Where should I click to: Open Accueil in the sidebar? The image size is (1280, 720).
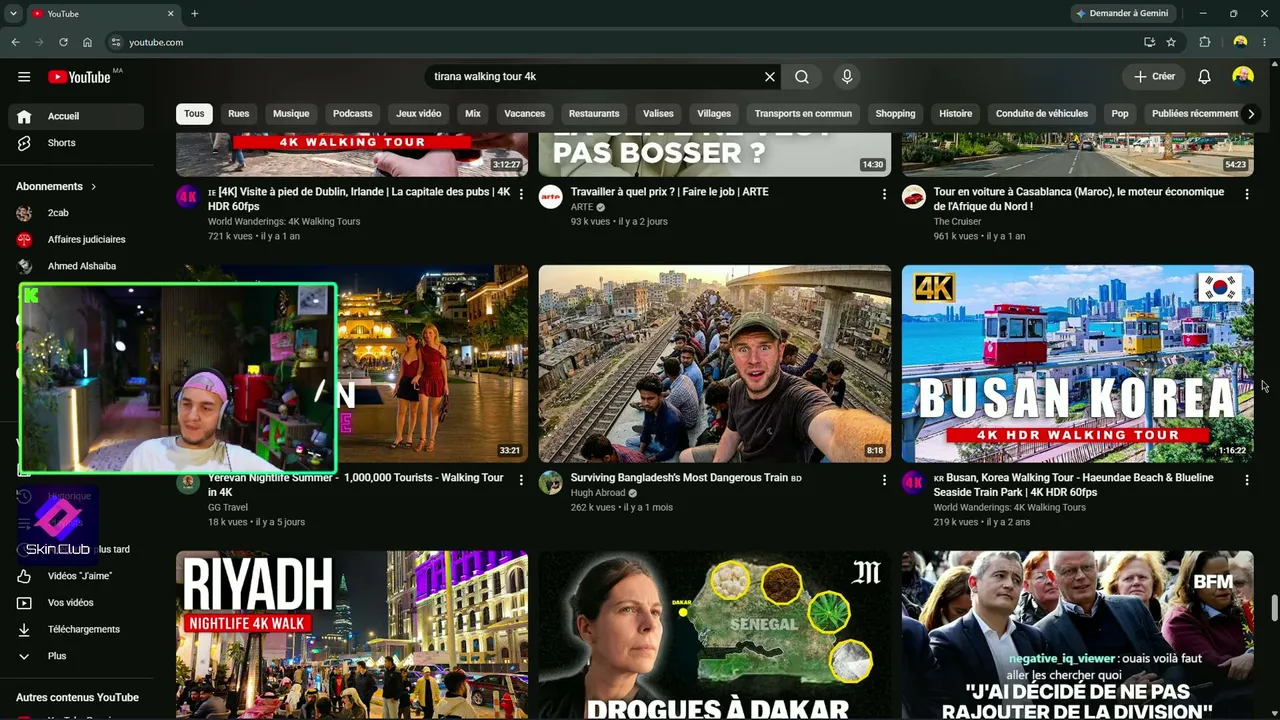76,116
